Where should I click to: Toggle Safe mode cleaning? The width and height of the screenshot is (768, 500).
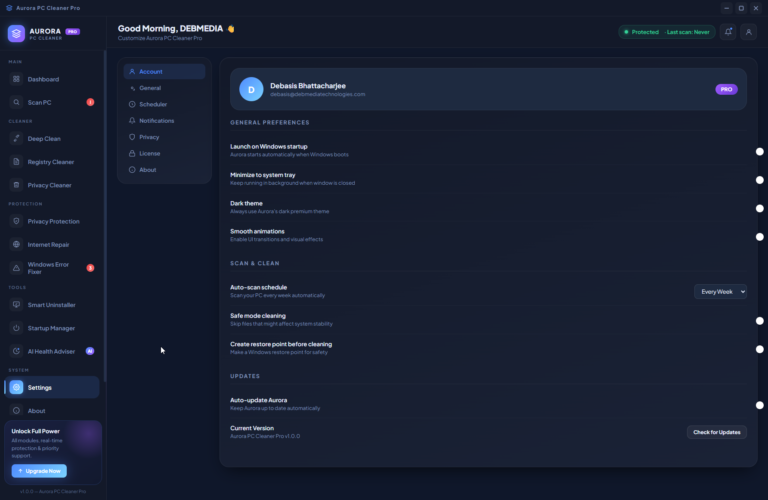[759, 321]
